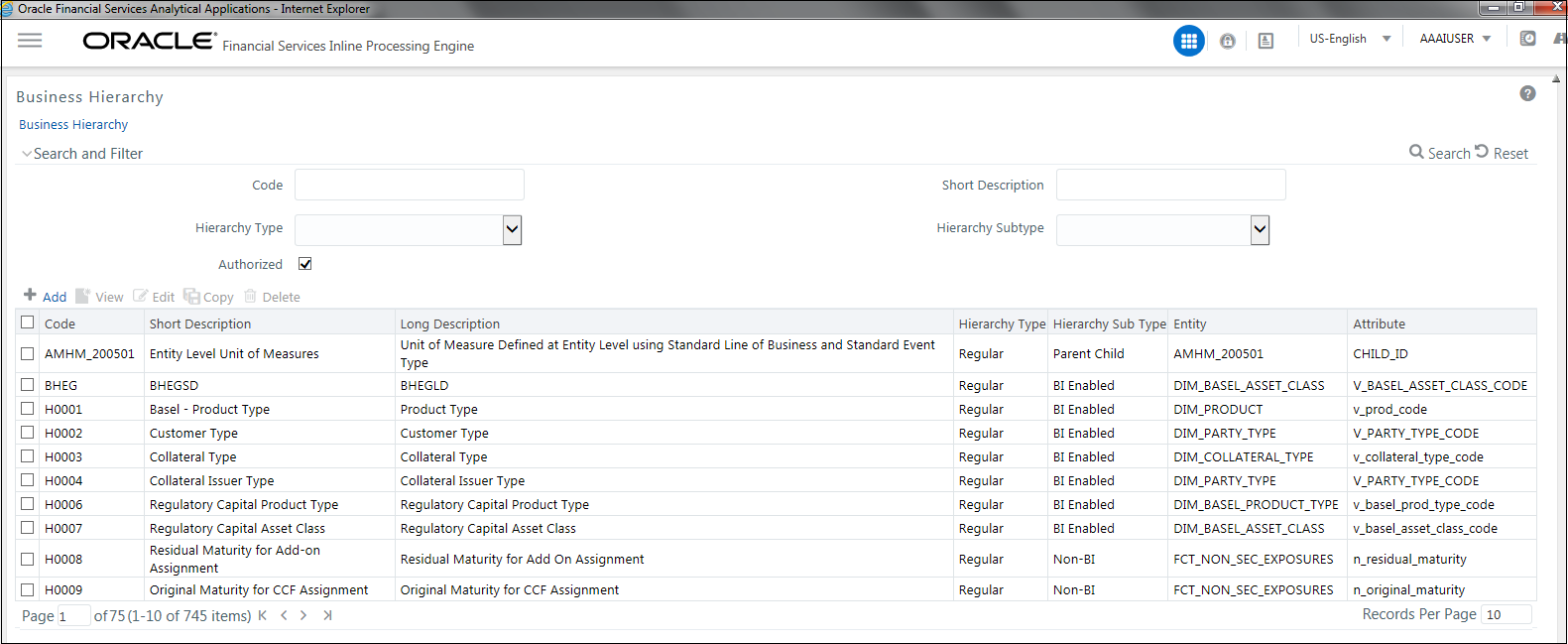This screenshot has height=644, width=1568.
Task: Click the Code search input field
Action: (x=410, y=185)
